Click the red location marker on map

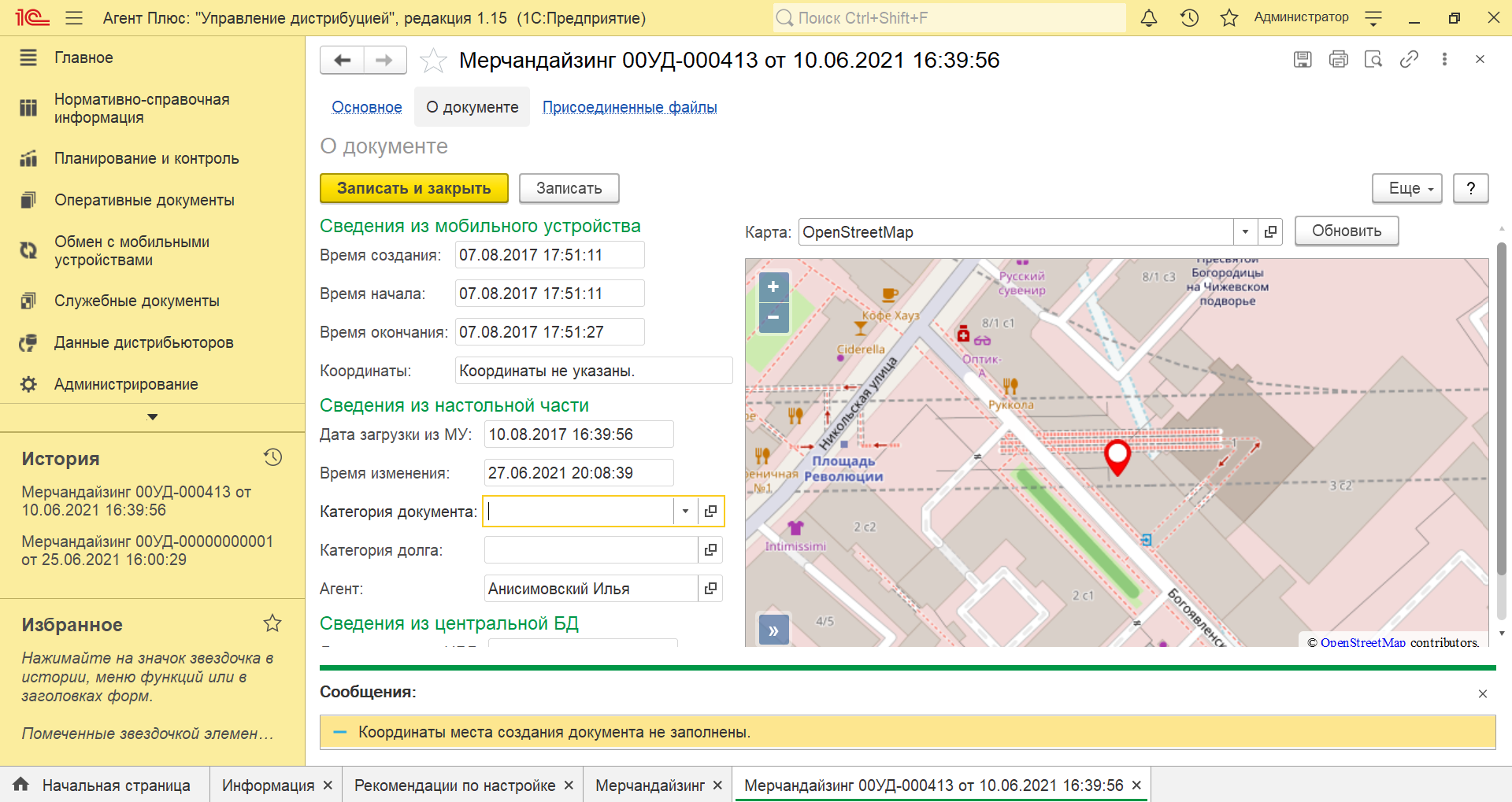[x=1117, y=456]
